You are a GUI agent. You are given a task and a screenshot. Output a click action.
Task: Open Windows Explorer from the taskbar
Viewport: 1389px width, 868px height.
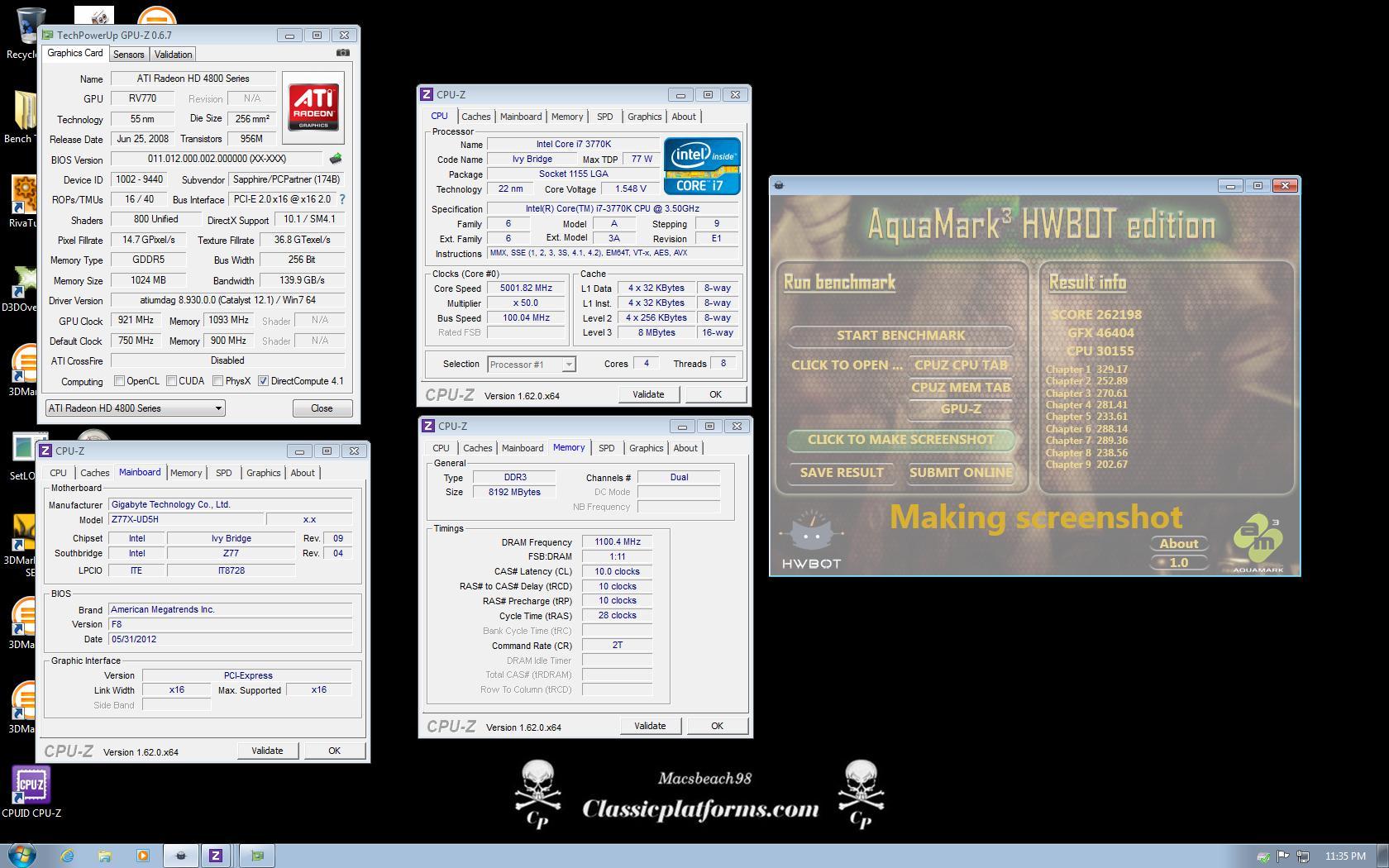click(x=105, y=856)
